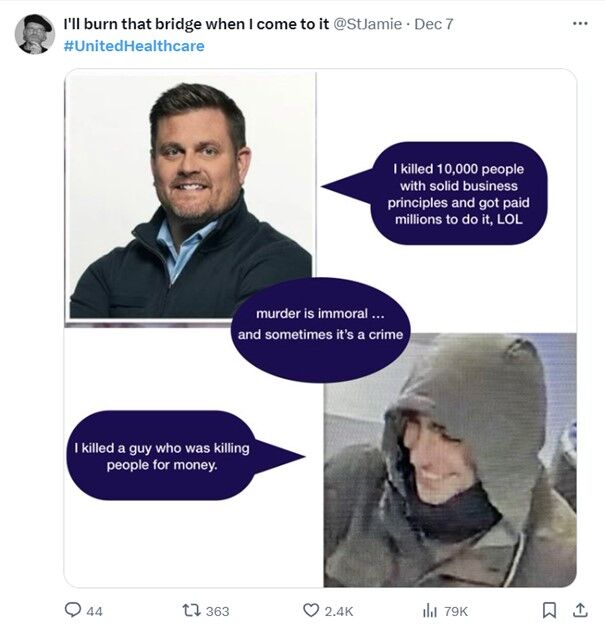605x633 pixels.
Task: Like the post with the heart icon
Action: coord(310,610)
